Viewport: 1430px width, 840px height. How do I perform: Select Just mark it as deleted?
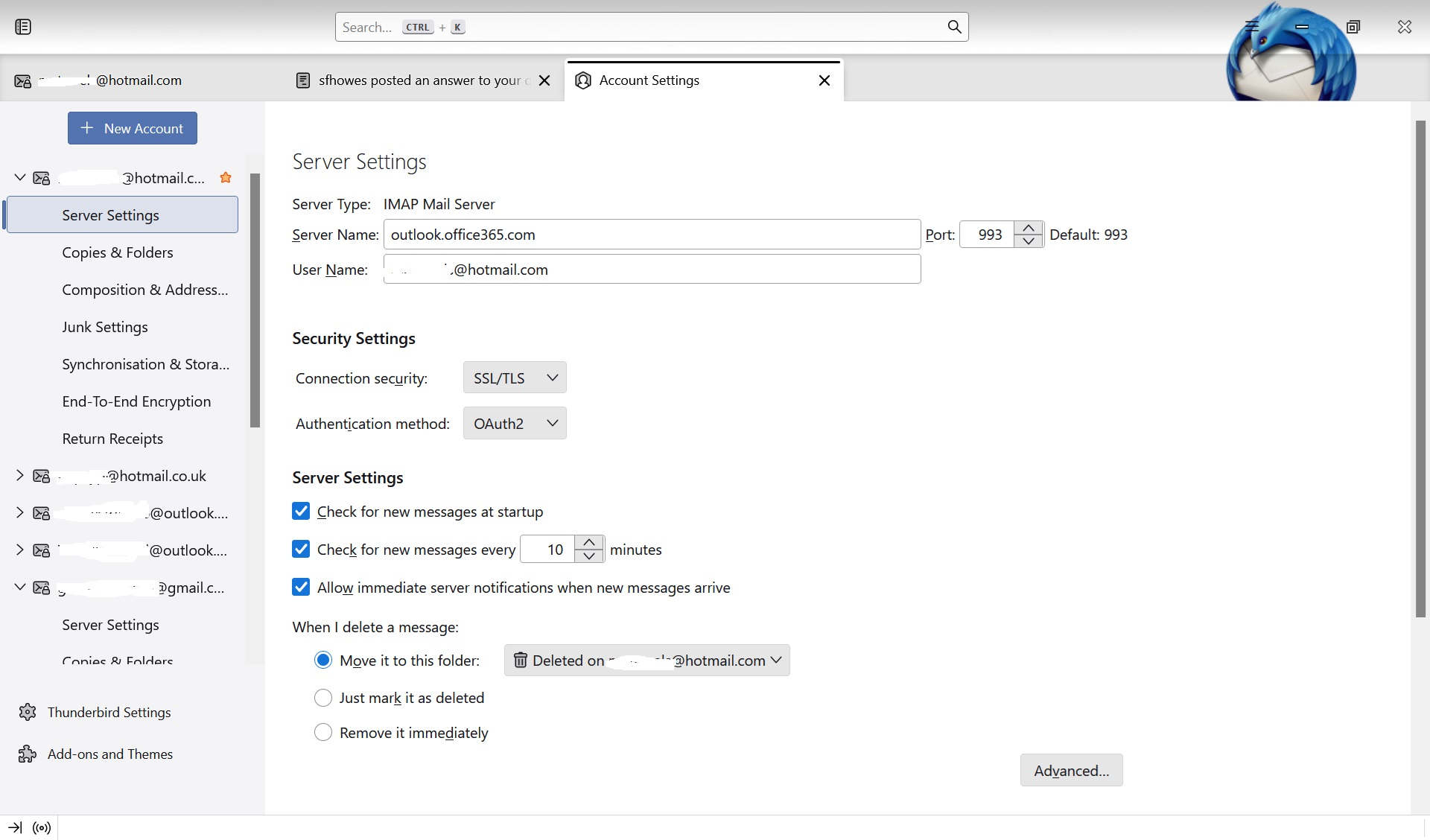(x=323, y=697)
